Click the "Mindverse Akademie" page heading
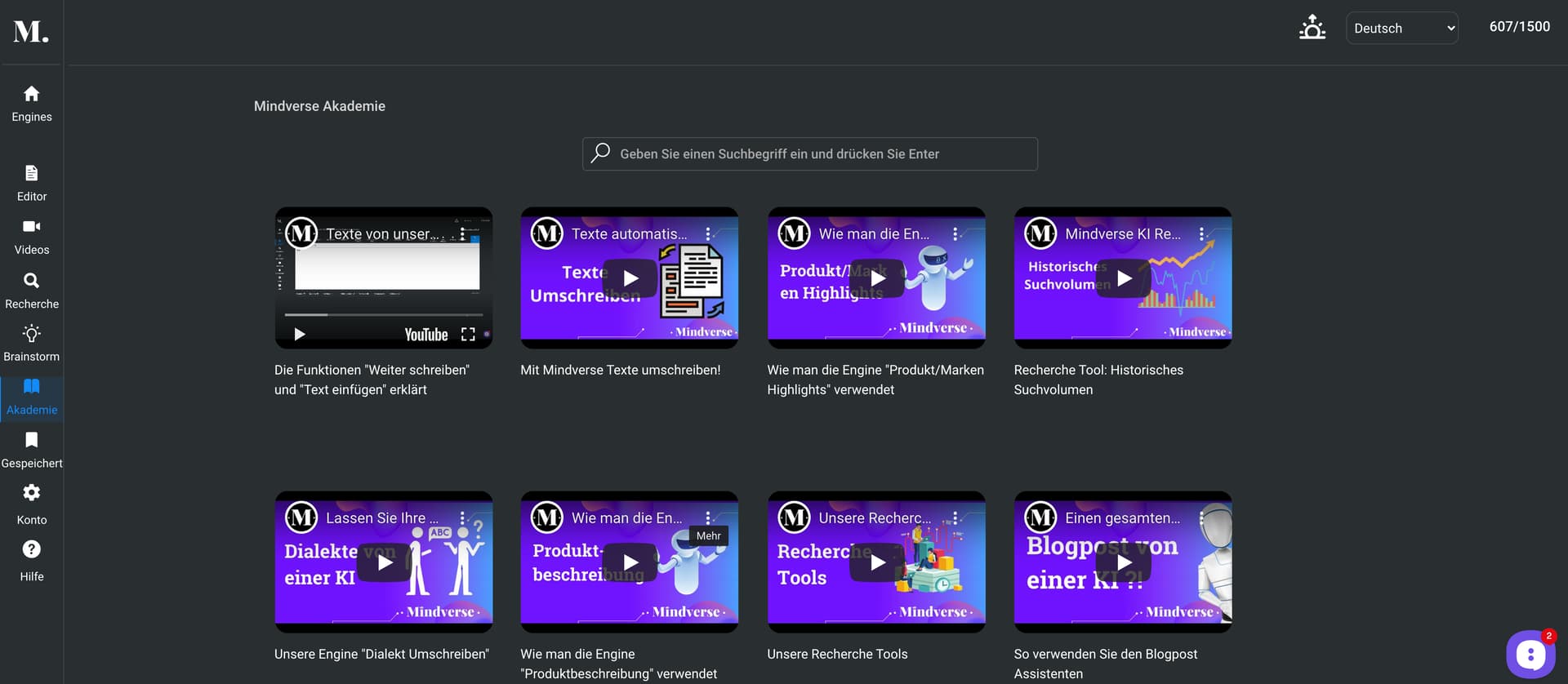Screen dimensions: 1568x684 (x=319, y=106)
